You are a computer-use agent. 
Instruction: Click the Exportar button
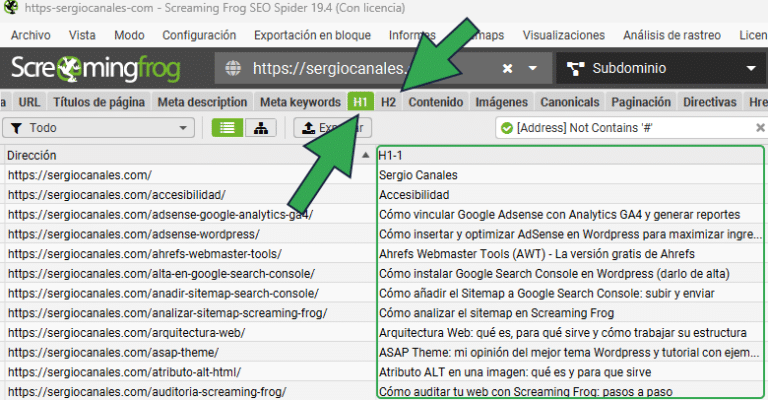tap(333, 128)
